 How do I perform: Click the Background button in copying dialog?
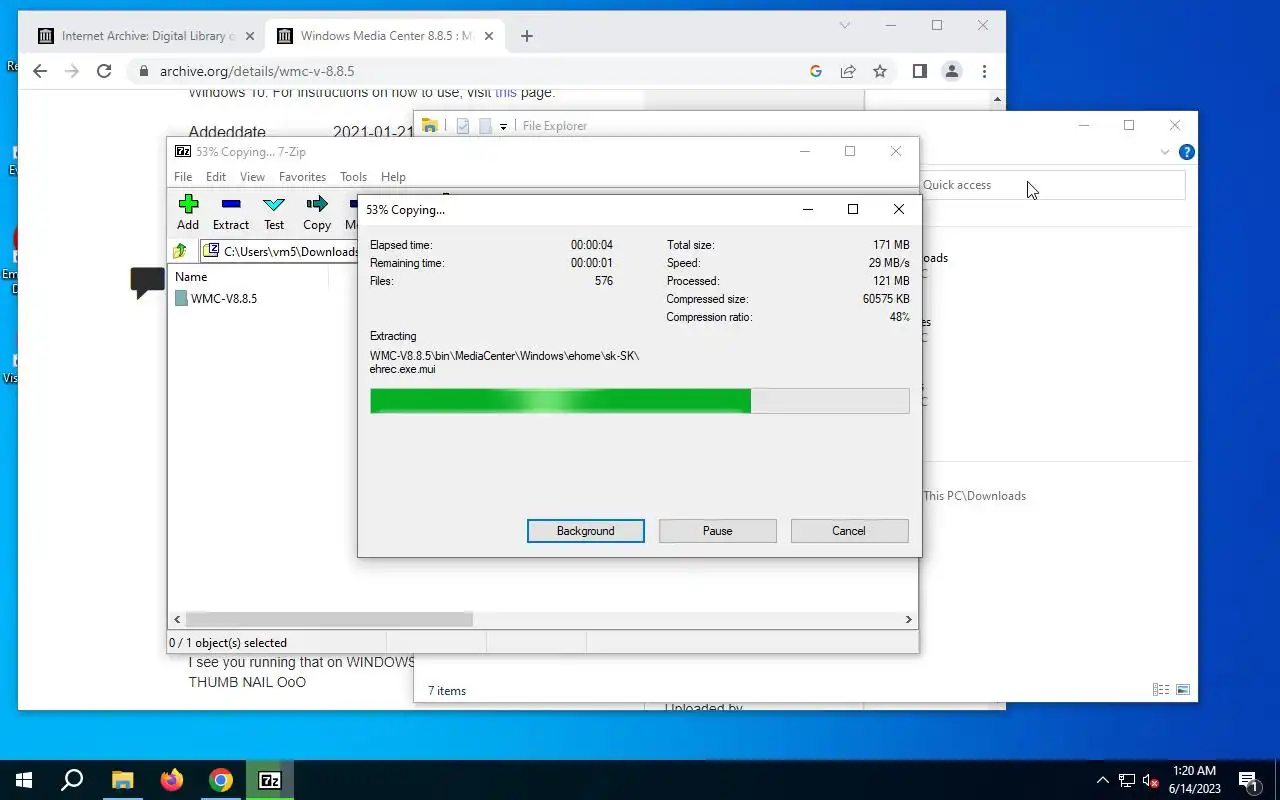[x=586, y=531]
